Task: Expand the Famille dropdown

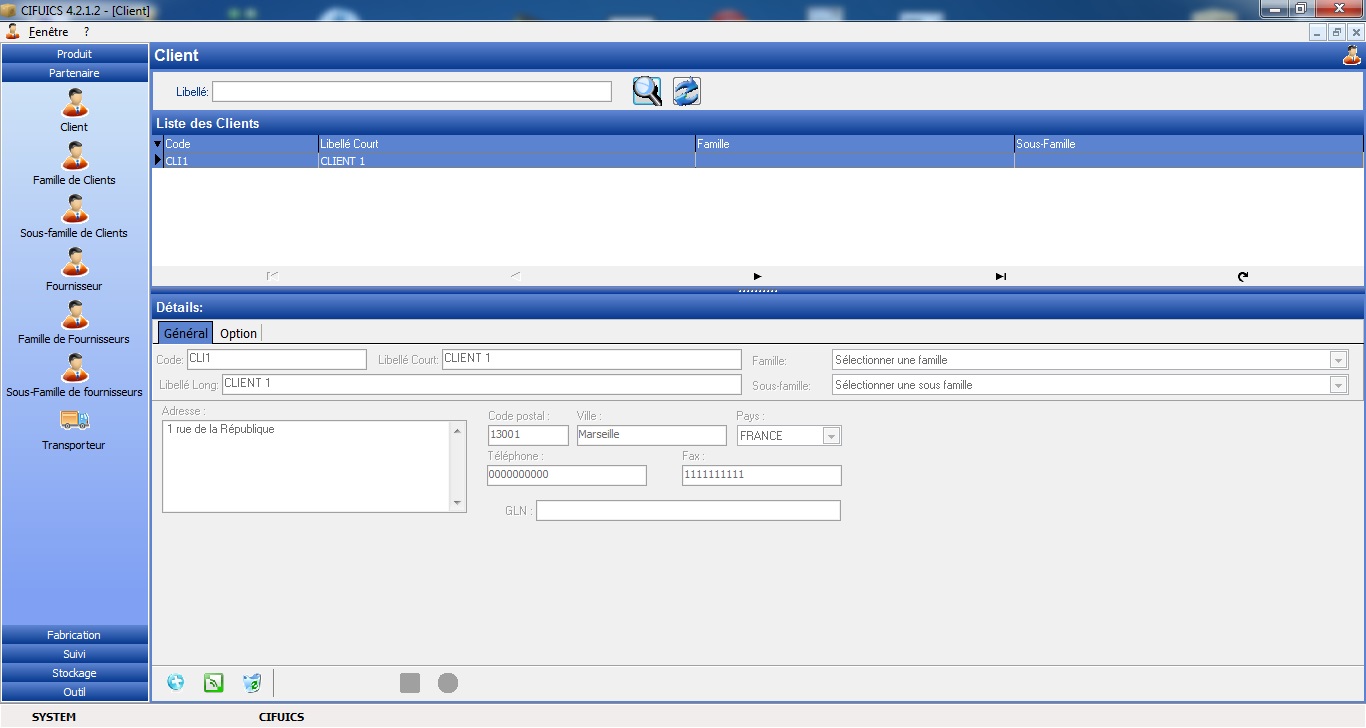Action: 1338,360
